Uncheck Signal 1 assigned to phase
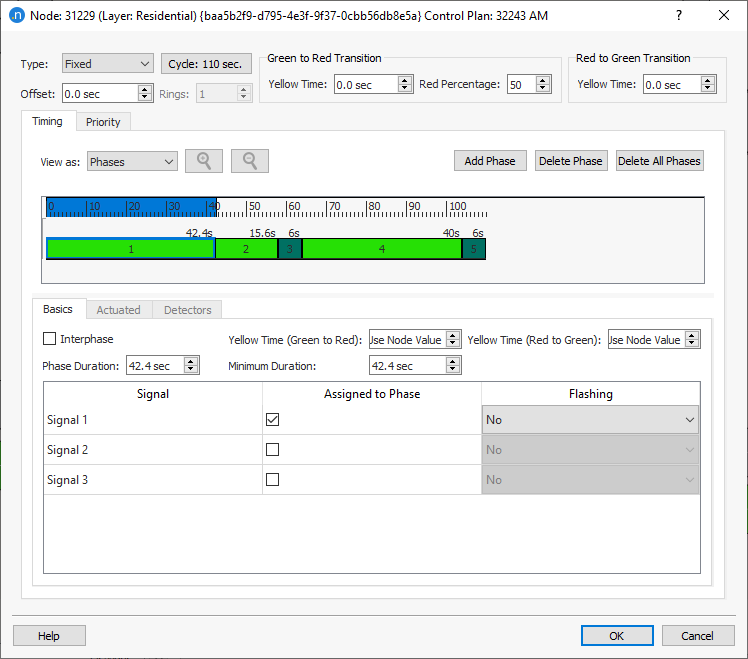748x659 pixels. 272,420
